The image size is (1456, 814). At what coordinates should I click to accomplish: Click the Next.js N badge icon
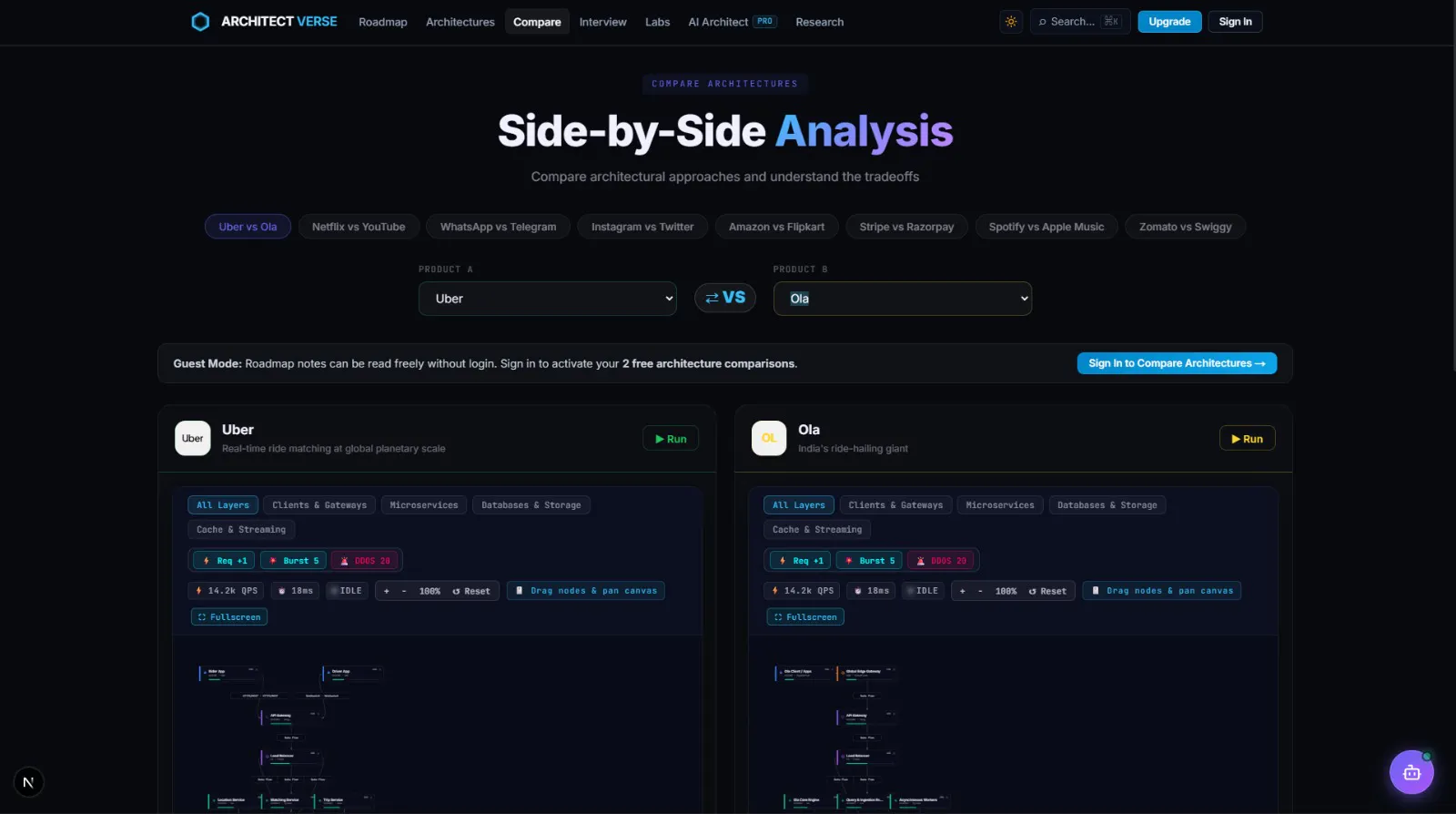point(28,782)
